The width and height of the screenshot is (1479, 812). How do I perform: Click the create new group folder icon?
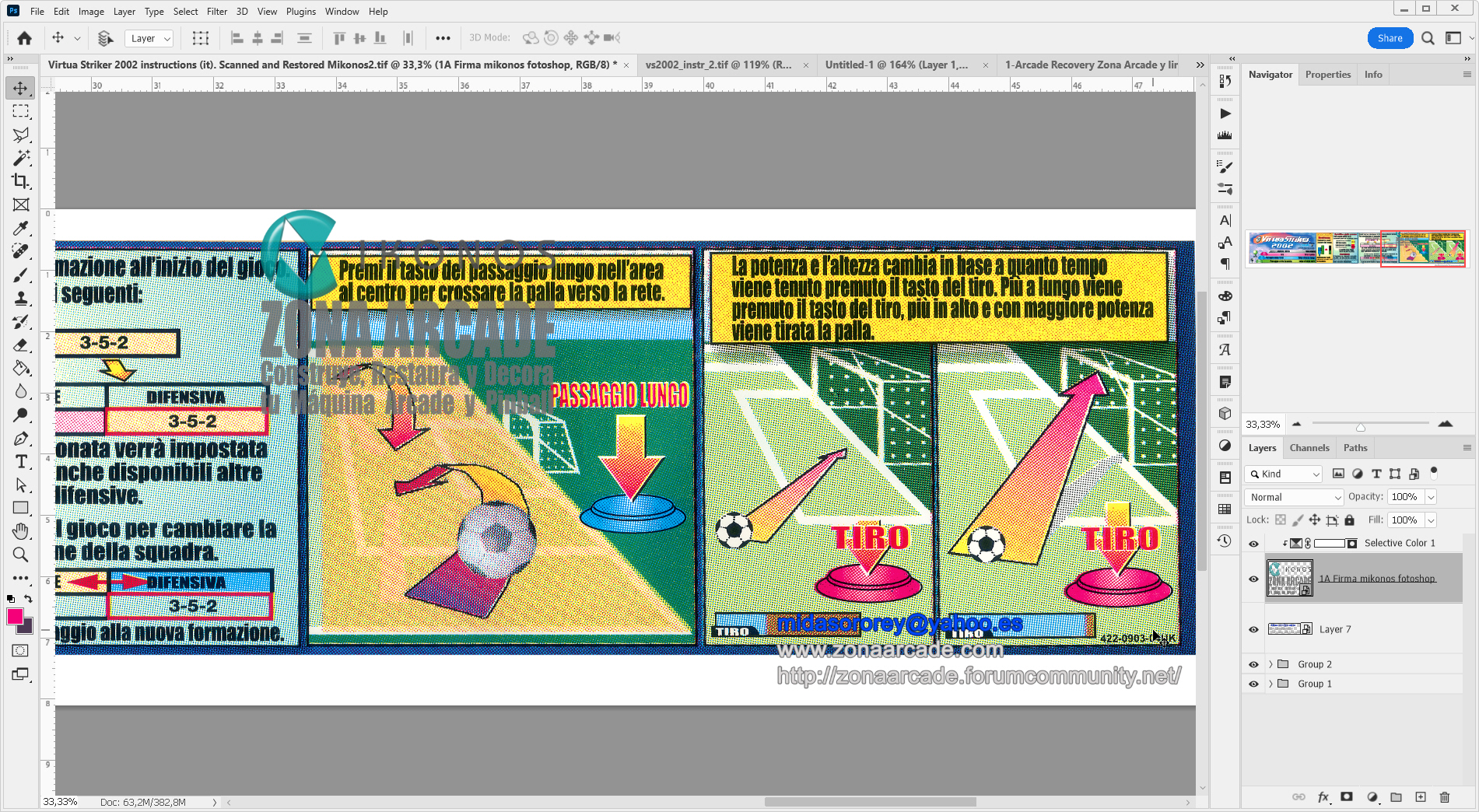(1396, 797)
